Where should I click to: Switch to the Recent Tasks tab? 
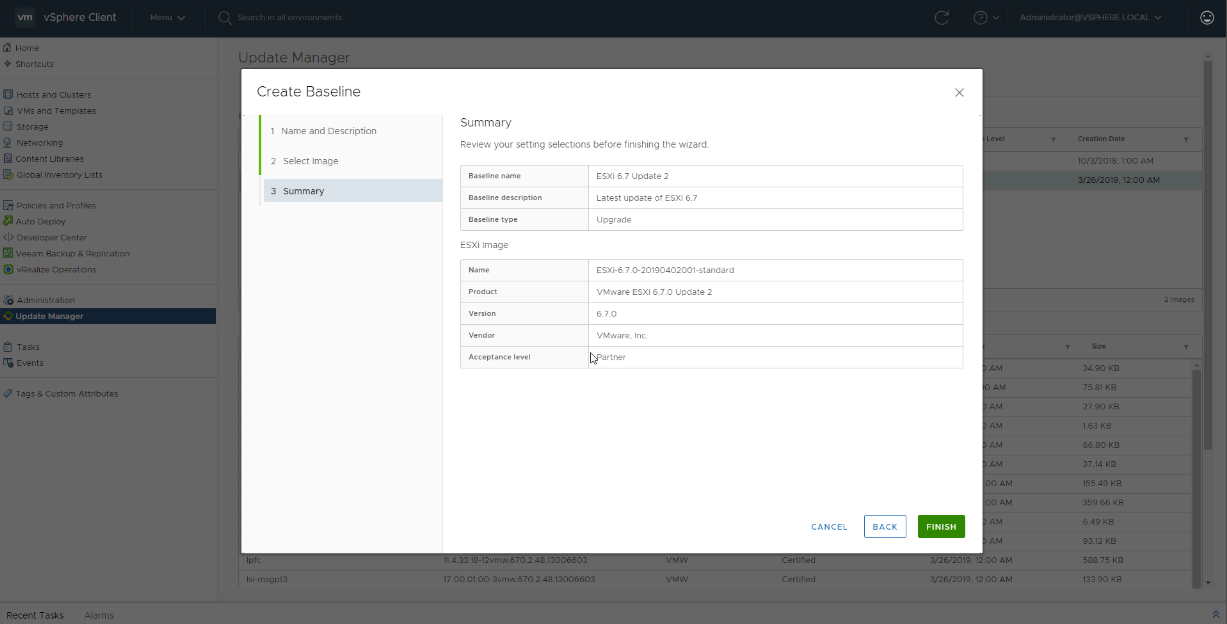(x=35, y=615)
